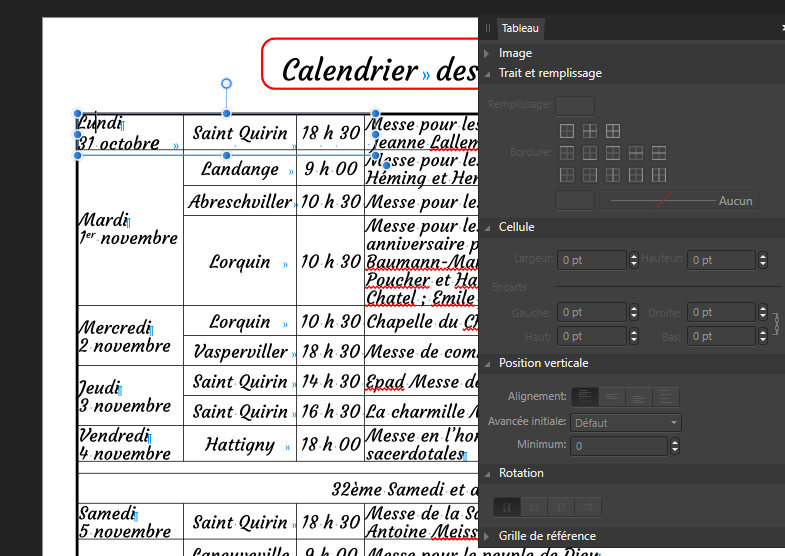Click the 'Hattigny' table cell
Viewport: 785px width, 556px height.
click(x=240, y=444)
